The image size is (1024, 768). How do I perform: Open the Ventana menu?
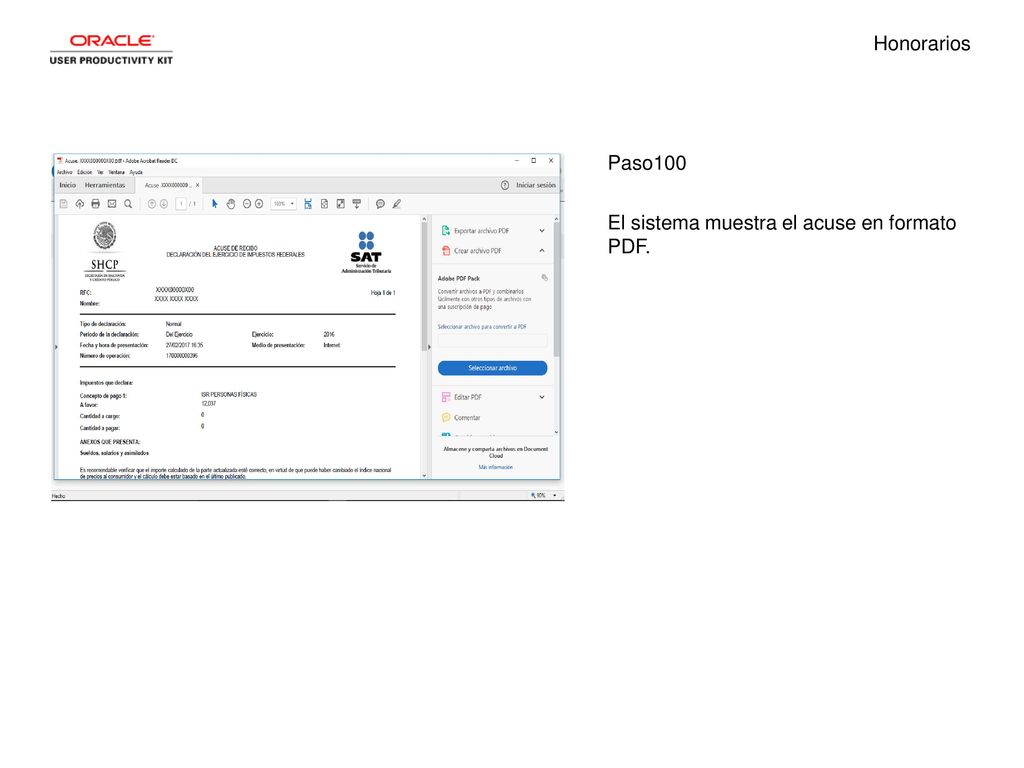116,172
